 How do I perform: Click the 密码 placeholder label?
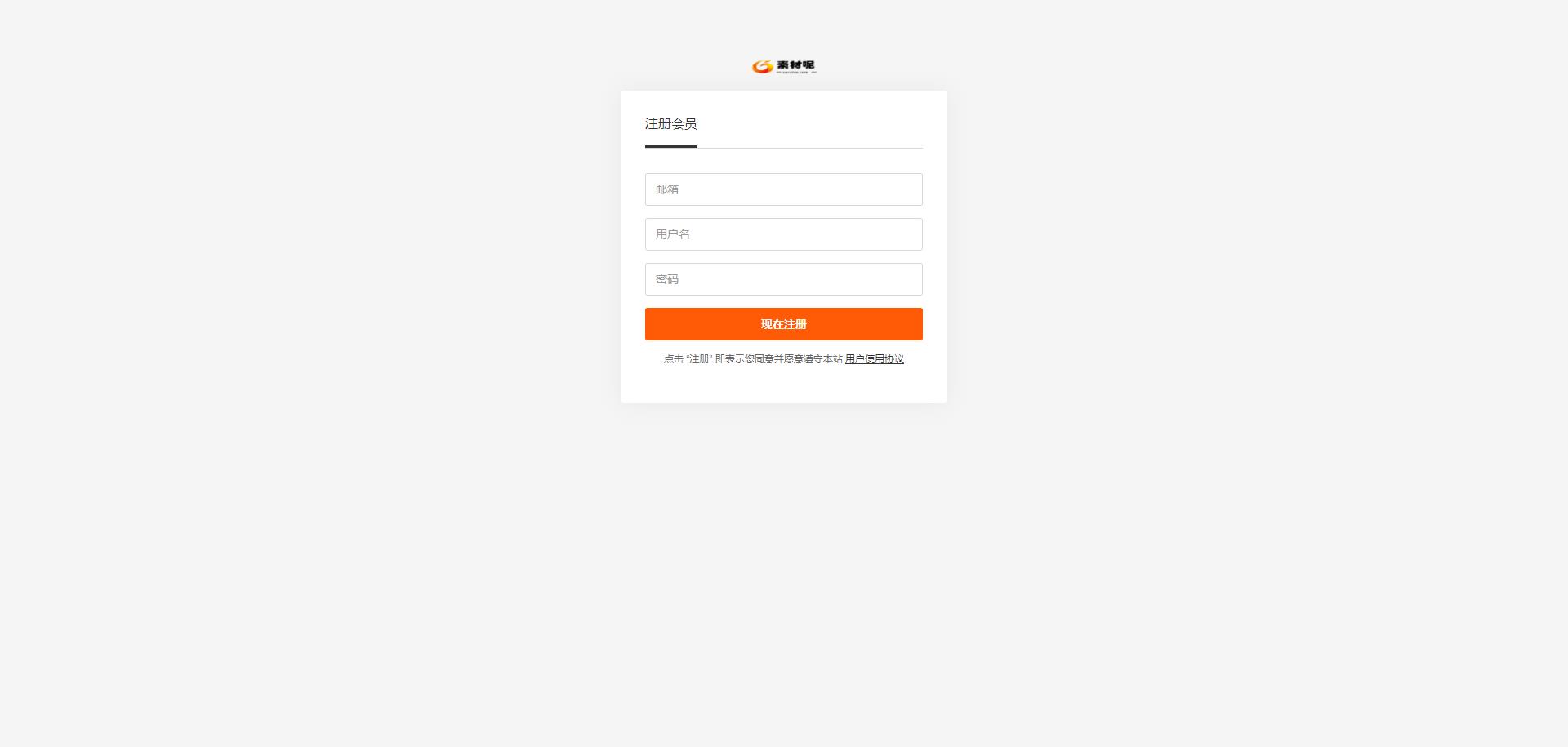(667, 279)
